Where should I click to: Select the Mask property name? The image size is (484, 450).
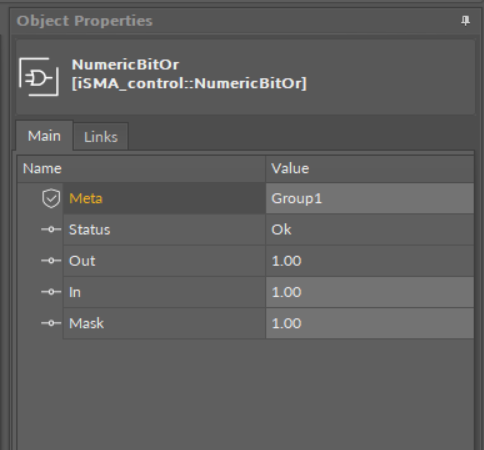coord(86,323)
